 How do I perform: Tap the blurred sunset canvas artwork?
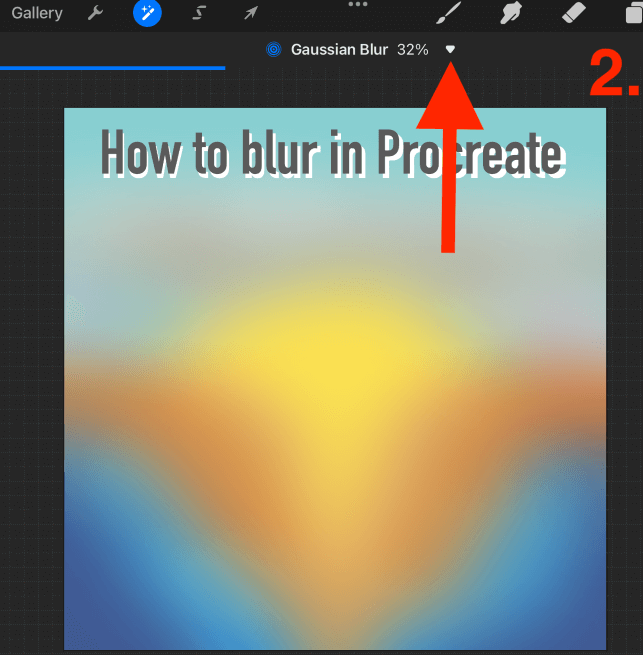(x=335, y=379)
